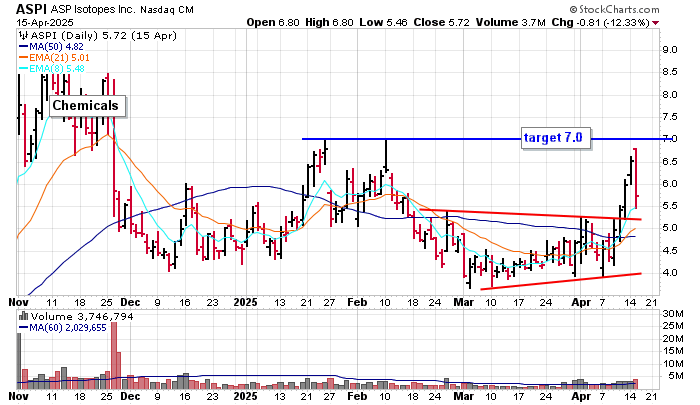Click the 5M volume axis label
Viewport: 700px width, 405px height.
click(675, 376)
